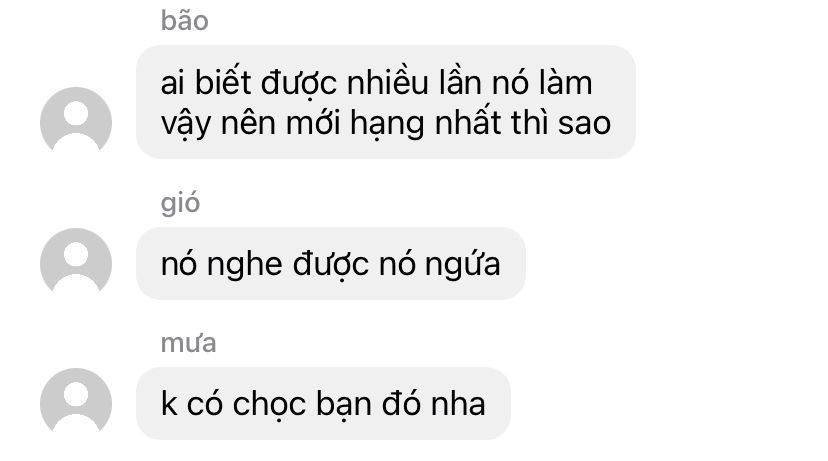The image size is (828, 461).
Task: Select mưa's profile avatar icon
Action: (x=76, y=403)
